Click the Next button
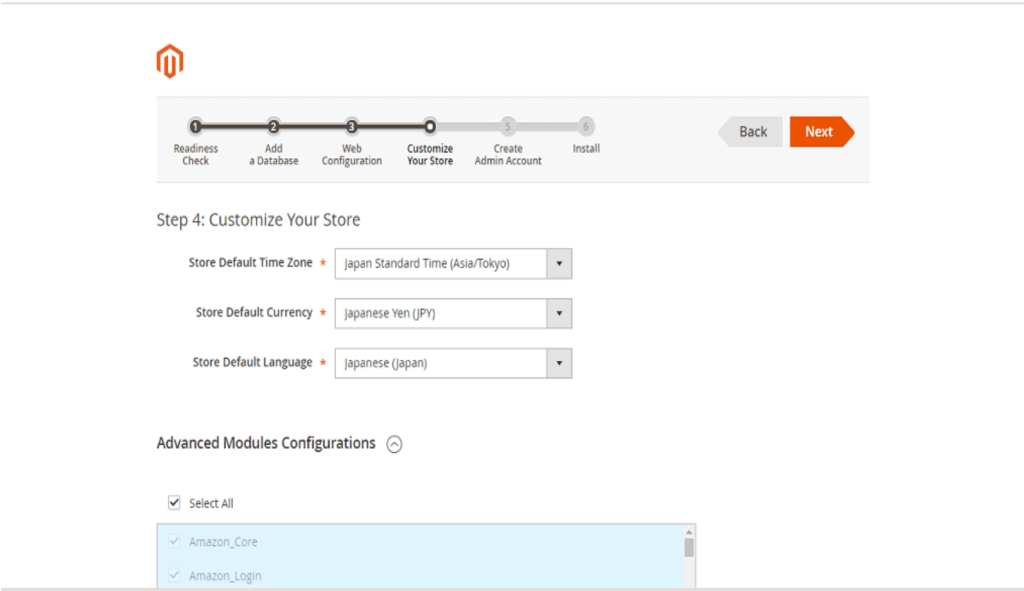 click(x=820, y=132)
